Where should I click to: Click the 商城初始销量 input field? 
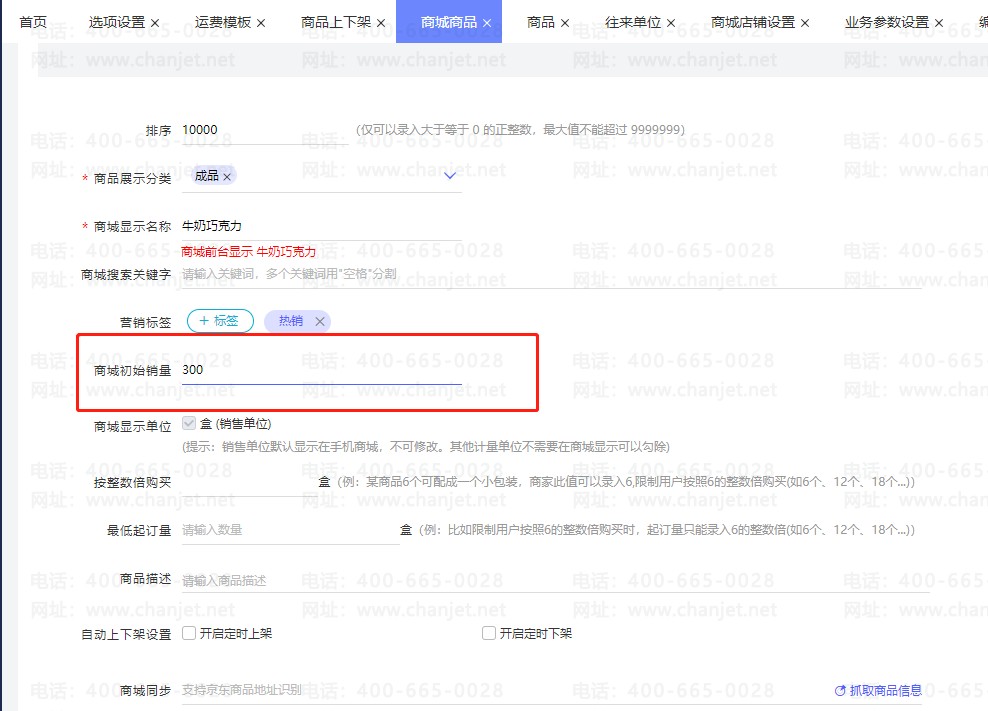tap(320, 370)
